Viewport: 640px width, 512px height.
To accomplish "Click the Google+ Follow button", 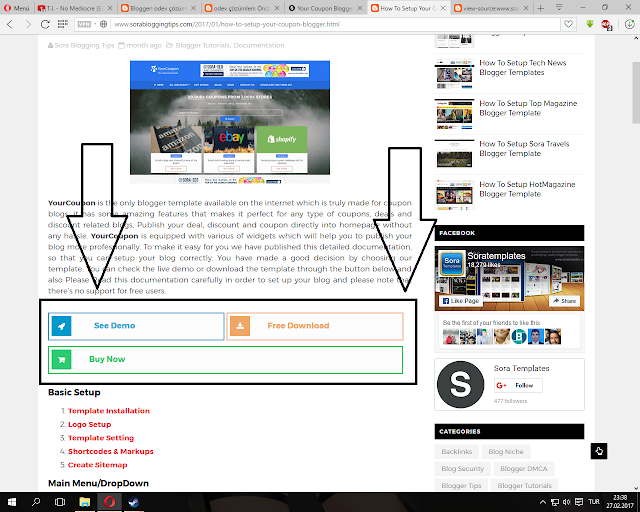I will 518,385.
